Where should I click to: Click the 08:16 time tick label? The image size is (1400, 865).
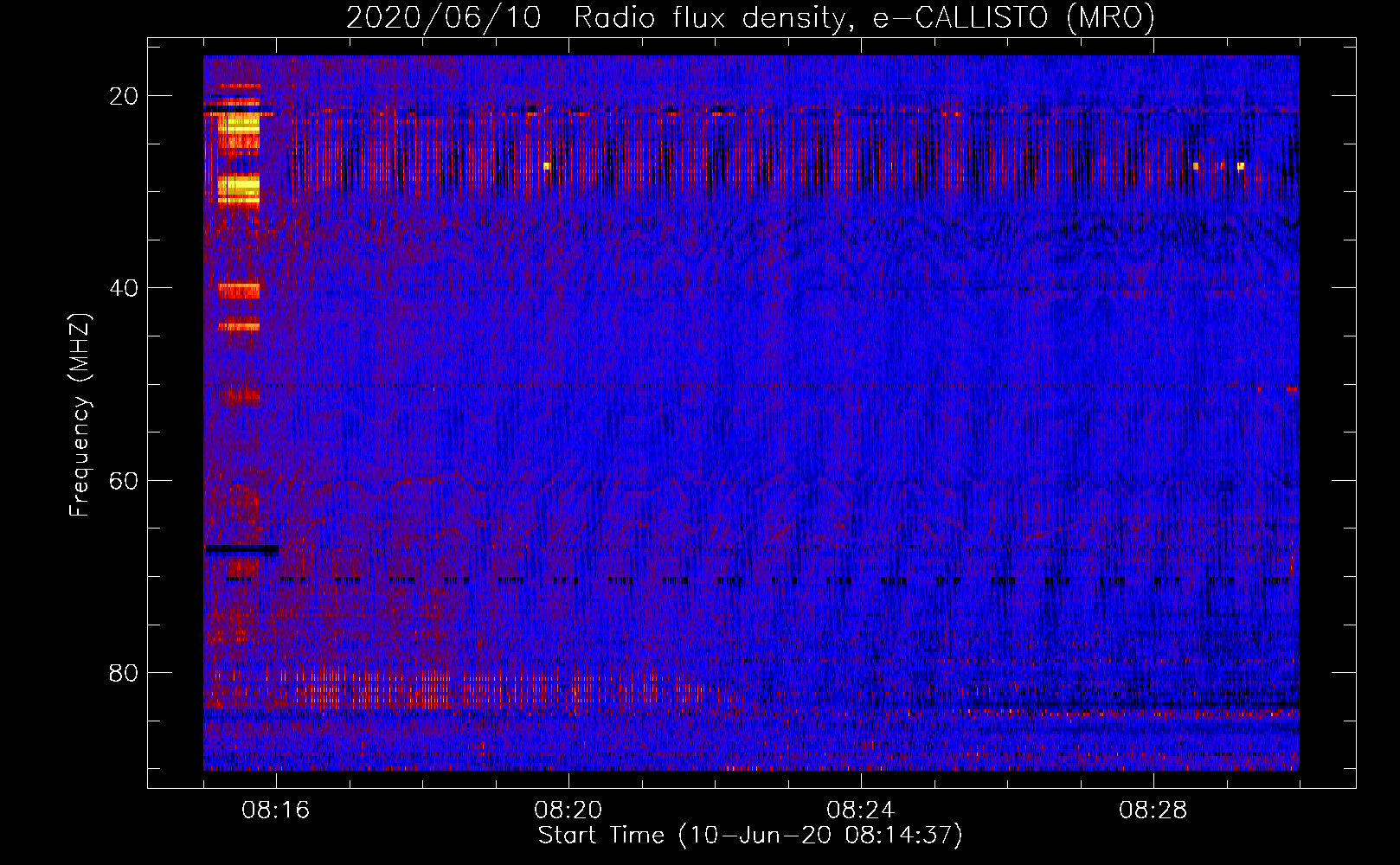click(276, 811)
